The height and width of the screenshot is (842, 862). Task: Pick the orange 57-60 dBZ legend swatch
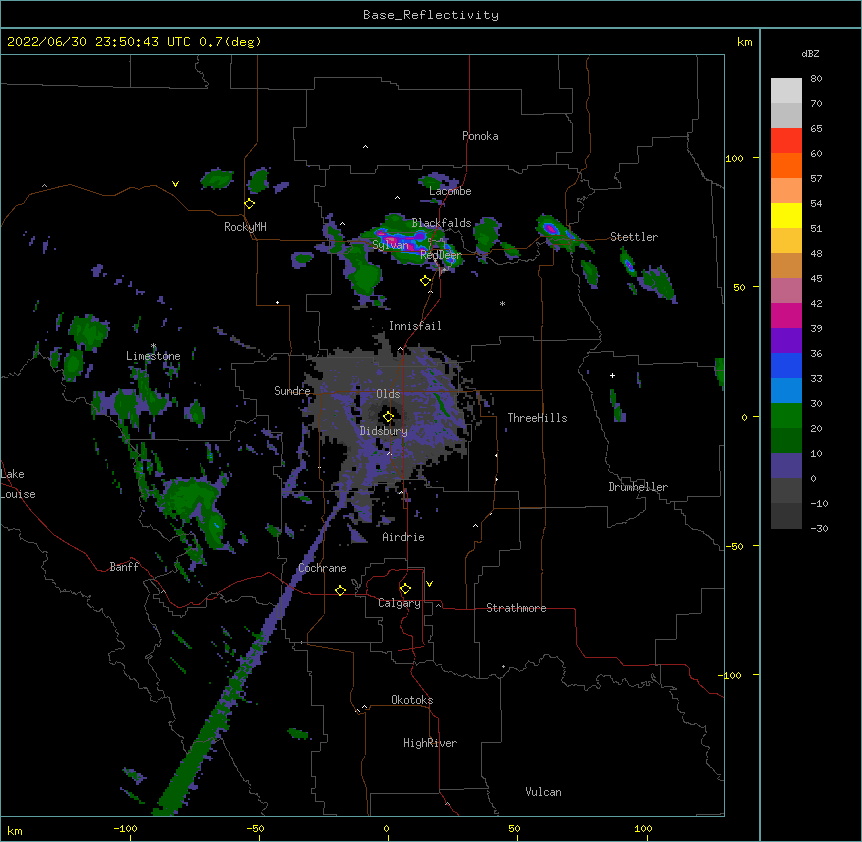[786, 165]
